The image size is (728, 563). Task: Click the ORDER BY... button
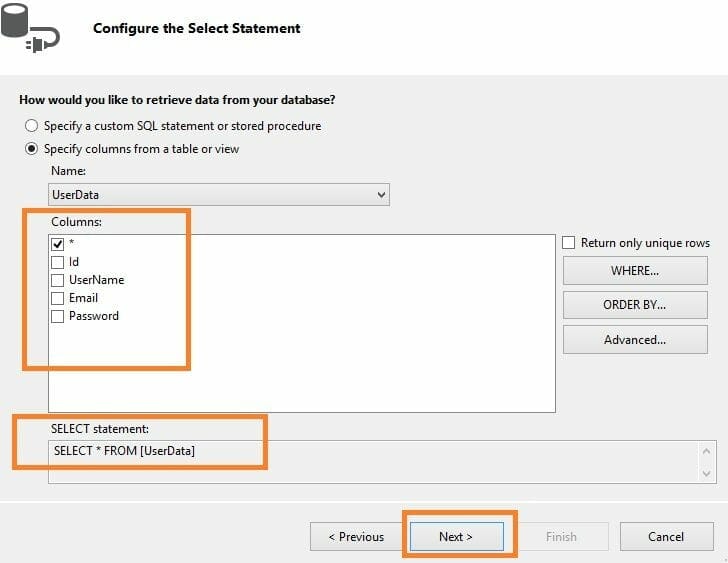click(634, 305)
